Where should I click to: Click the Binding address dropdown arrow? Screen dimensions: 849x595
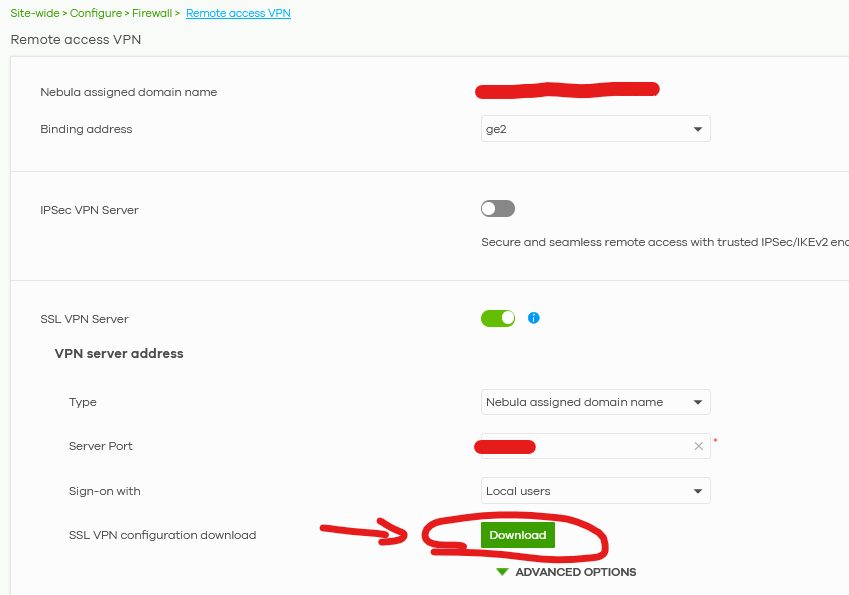[698, 129]
